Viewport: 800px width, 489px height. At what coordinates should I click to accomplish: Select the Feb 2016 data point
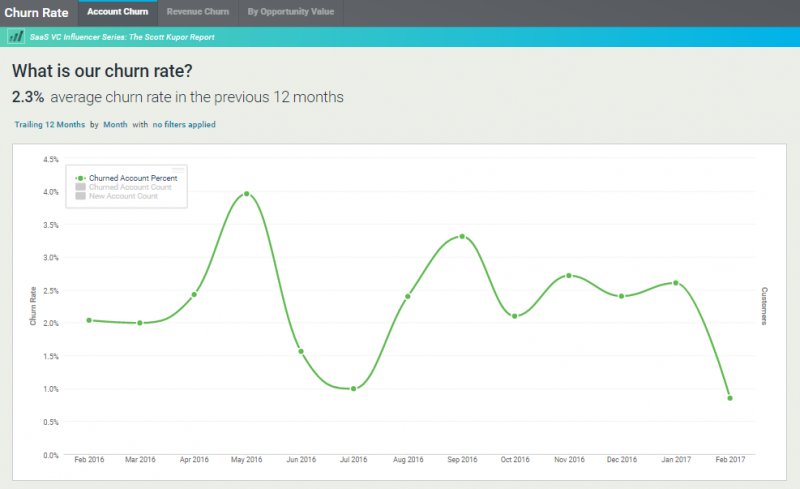tap(89, 321)
